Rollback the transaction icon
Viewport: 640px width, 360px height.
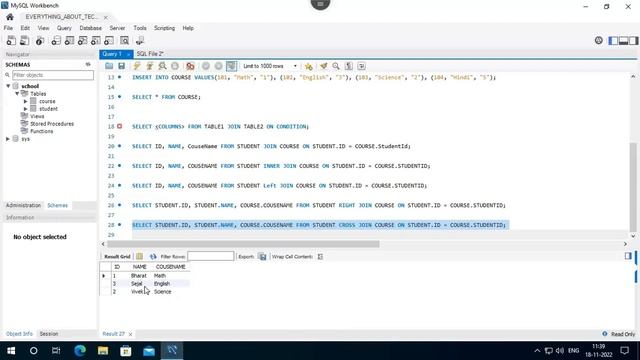pos(218,66)
